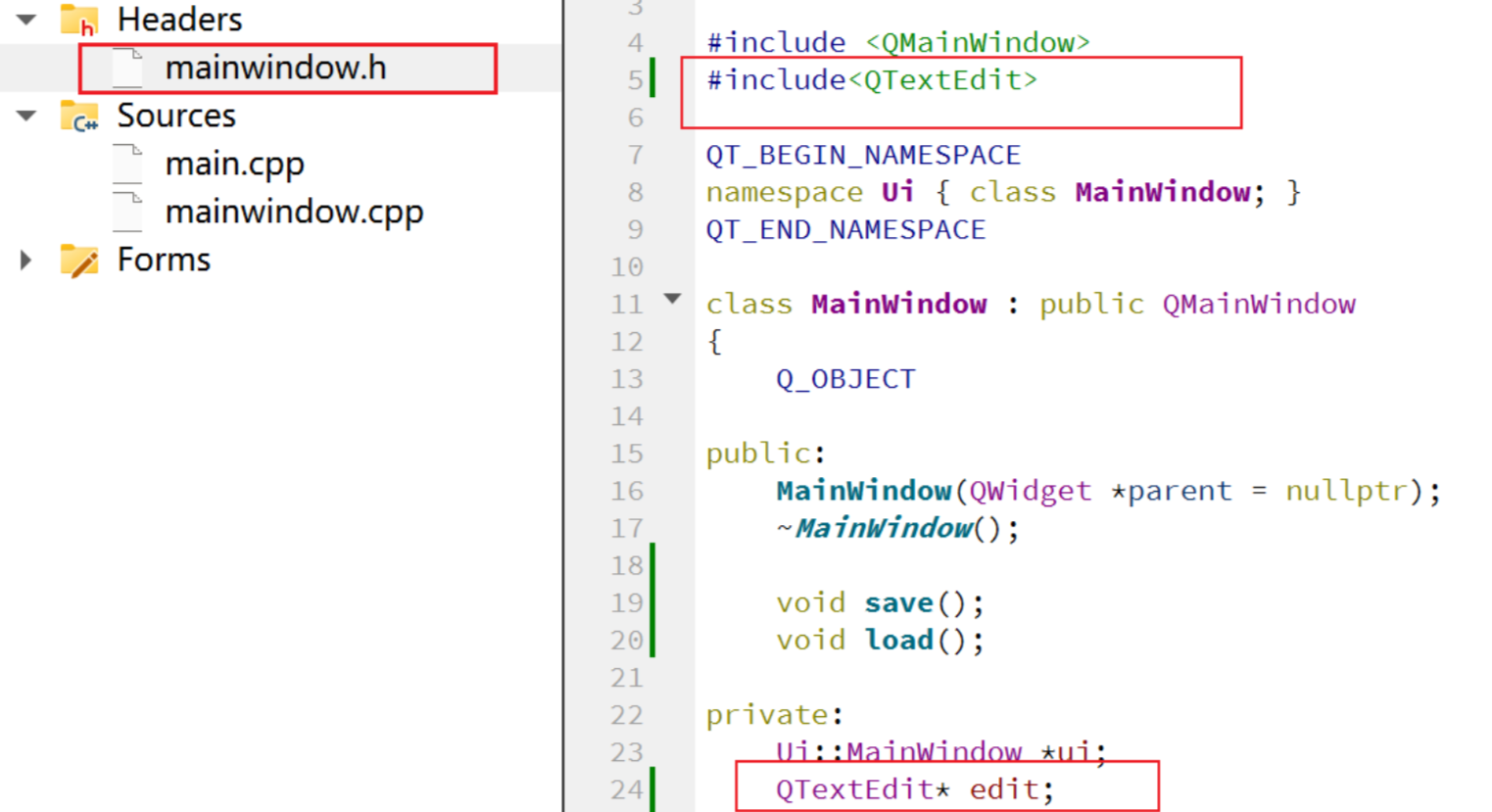Screen dimensions: 1492x812
Task: Click the Q_OBJECT macro in the code
Action: [846, 378]
